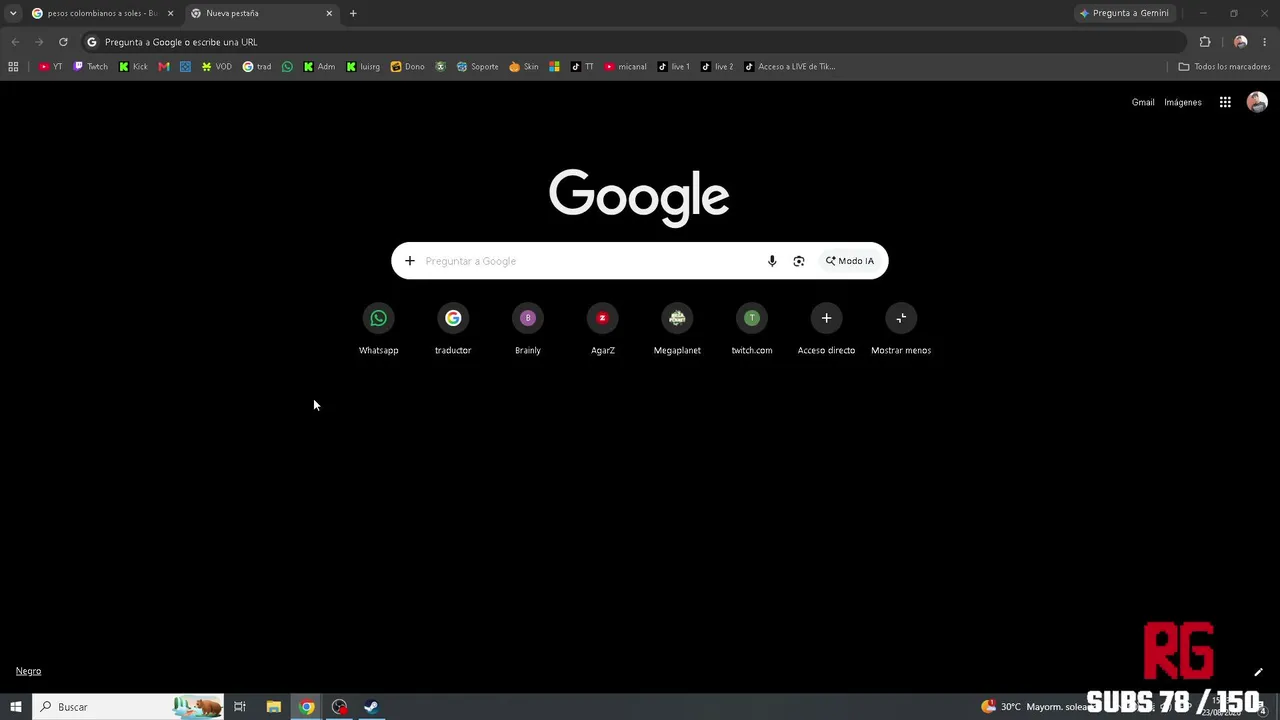Viewport: 1280px width, 720px height.
Task: Open Task View on the taskbar
Action: (240, 707)
